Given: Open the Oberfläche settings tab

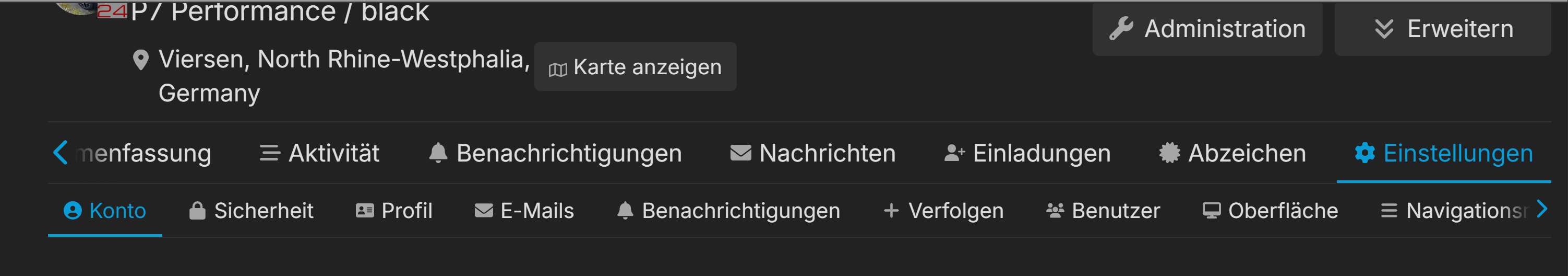Looking at the screenshot, I should 1271,211.
